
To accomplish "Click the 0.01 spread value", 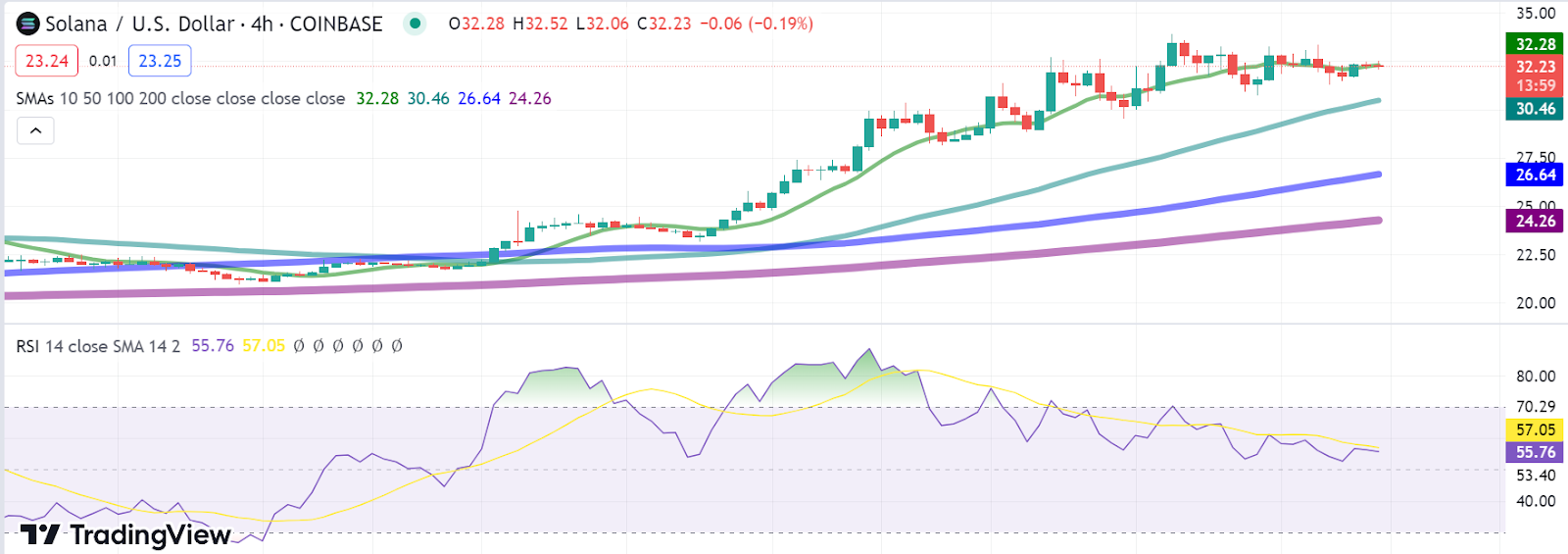I will (103, 61).
